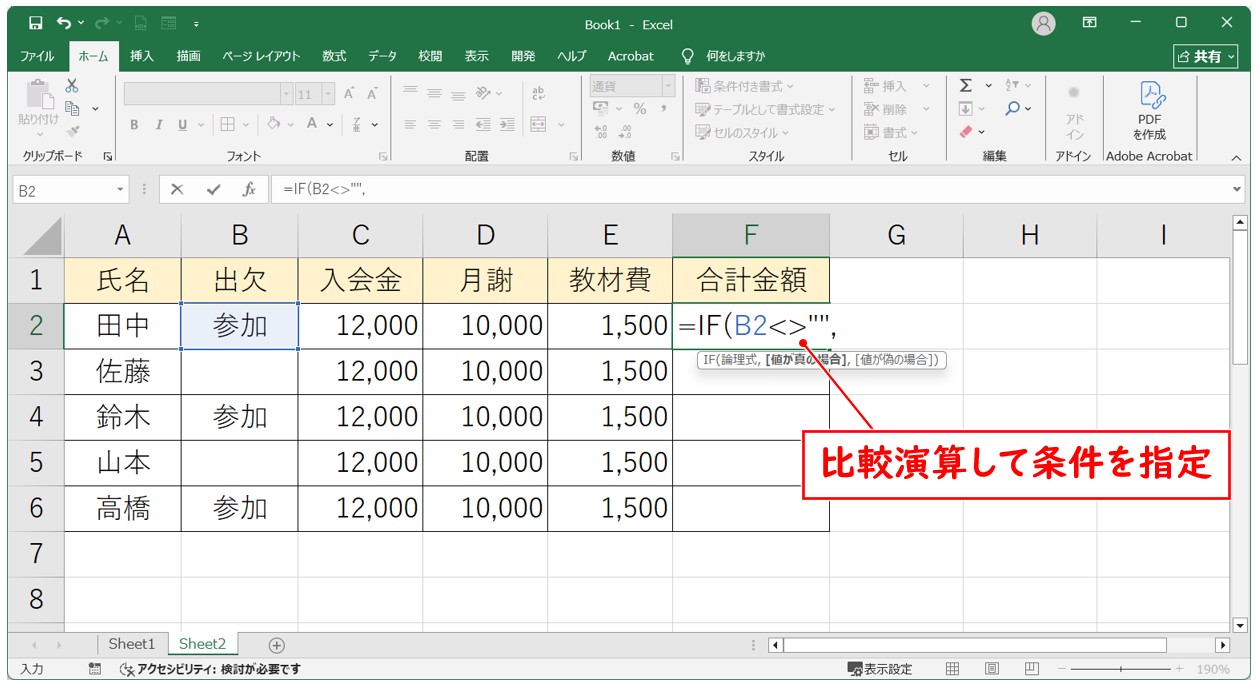
Task: Click the zoom slider in status bar
Action: (1121, 669)
